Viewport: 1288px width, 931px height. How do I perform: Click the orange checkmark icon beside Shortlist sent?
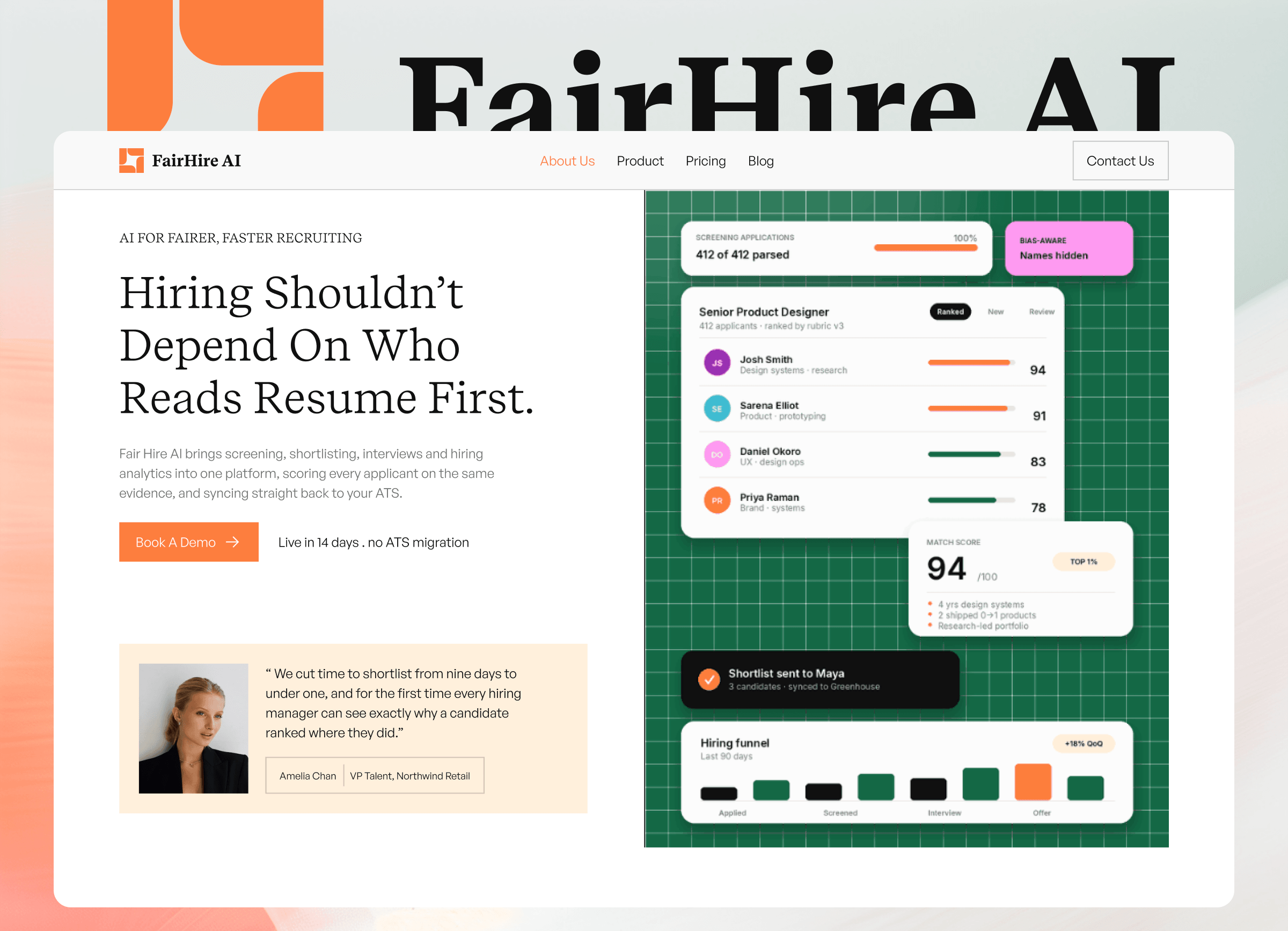[x=709, y=679]
